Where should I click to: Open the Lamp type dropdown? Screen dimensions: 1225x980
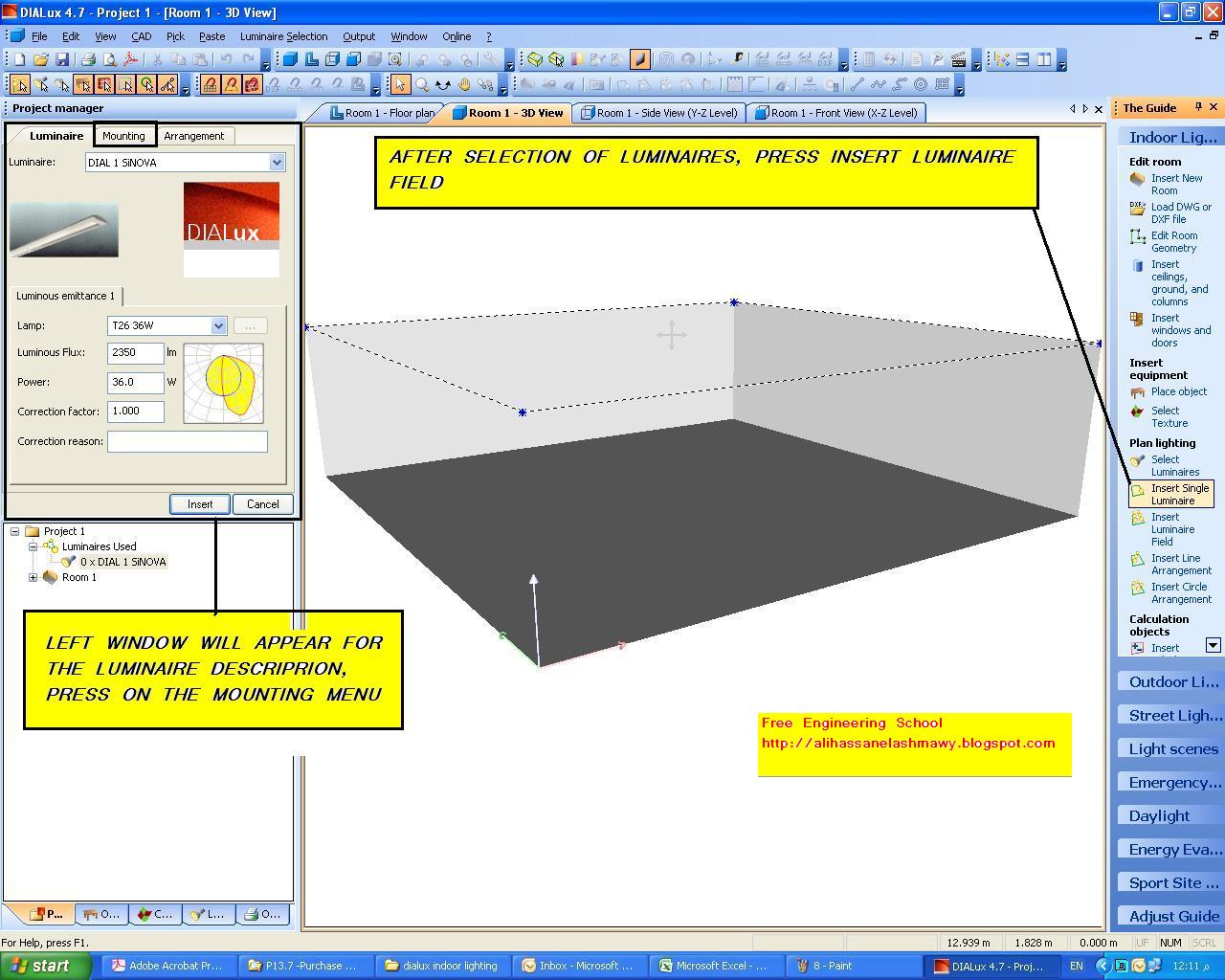point(218,326)
